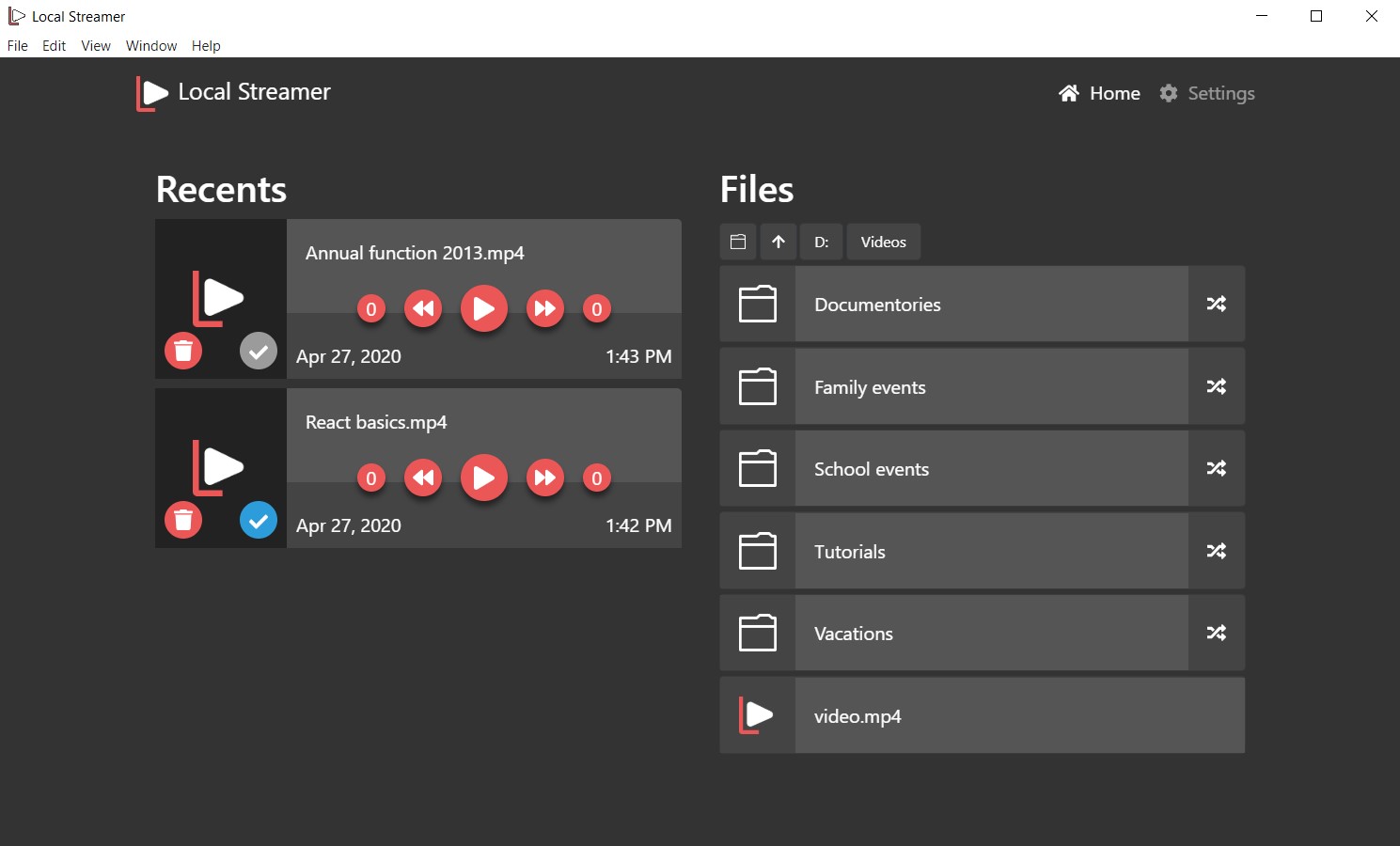Open Vacations folder icon
The image size is (1400, 846).
(x=758, y=633)
